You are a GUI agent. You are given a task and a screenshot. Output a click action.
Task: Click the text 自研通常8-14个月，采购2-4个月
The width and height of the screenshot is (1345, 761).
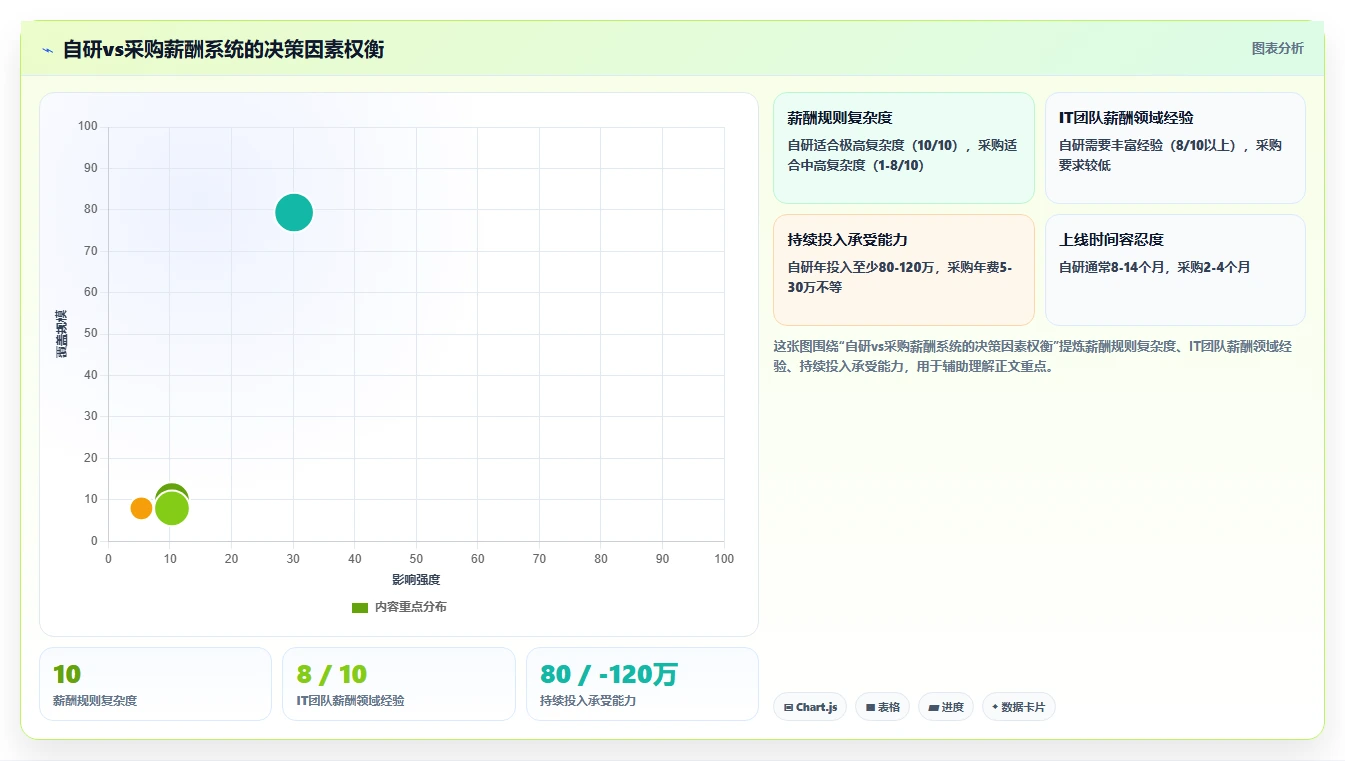coord(1155,267)
